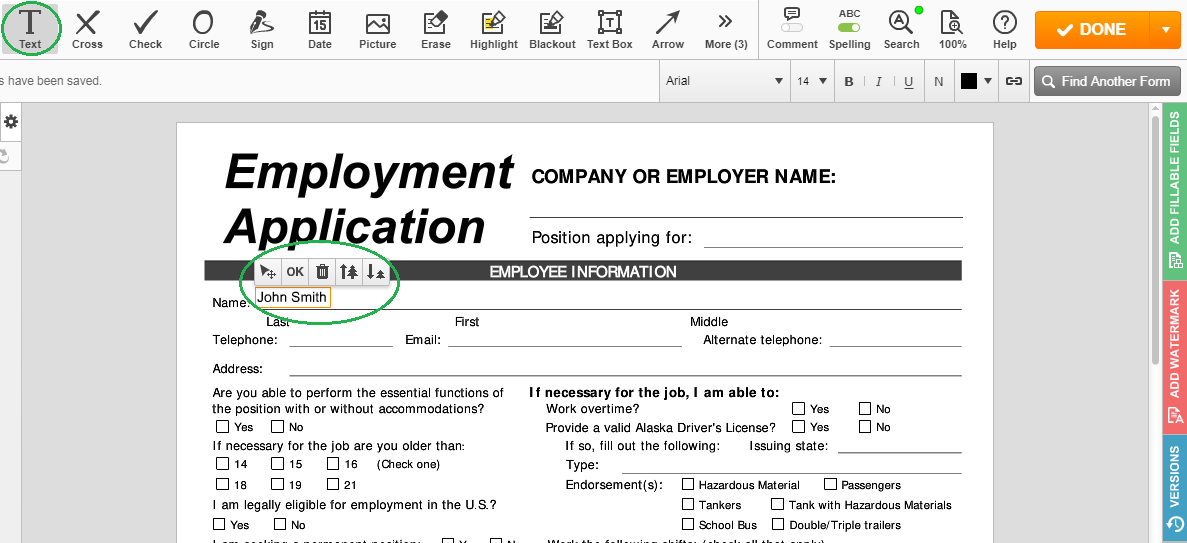Open the font size 14 dropdown
The height and width of the screenshot is (543, 1187).
[812, 81]
